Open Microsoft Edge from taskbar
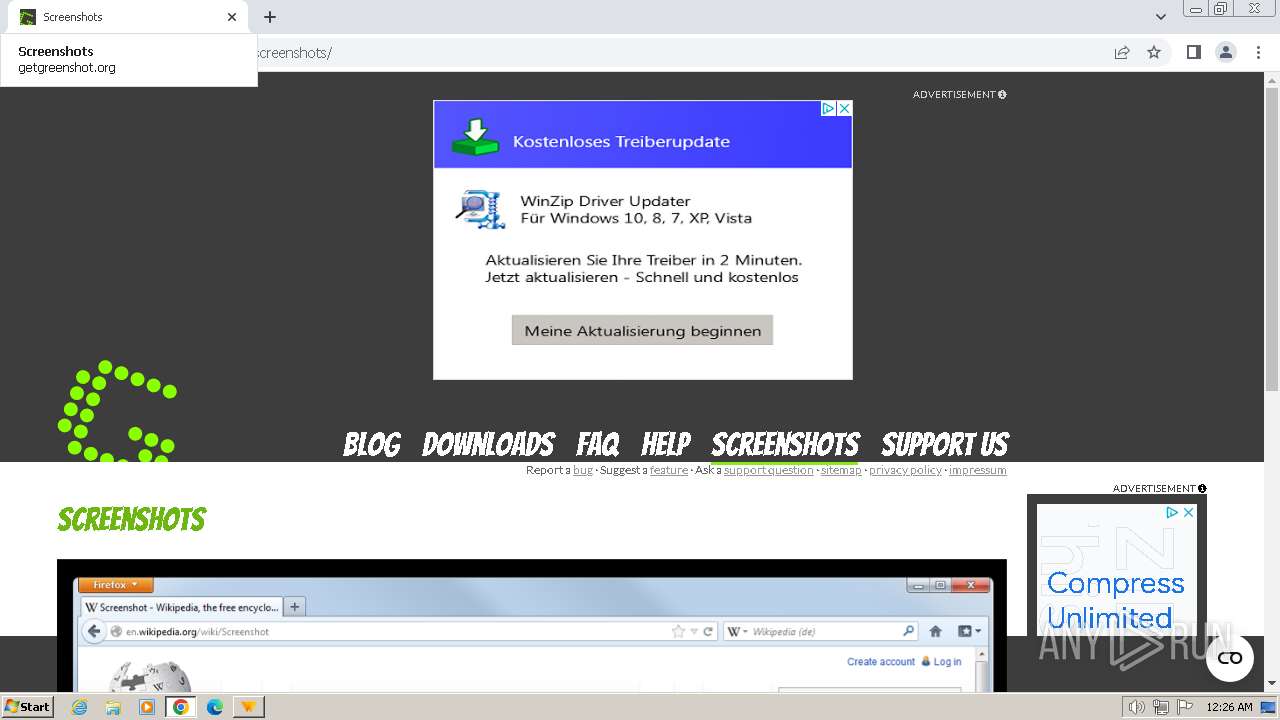The image size is (1280, 720). (214, 707)
